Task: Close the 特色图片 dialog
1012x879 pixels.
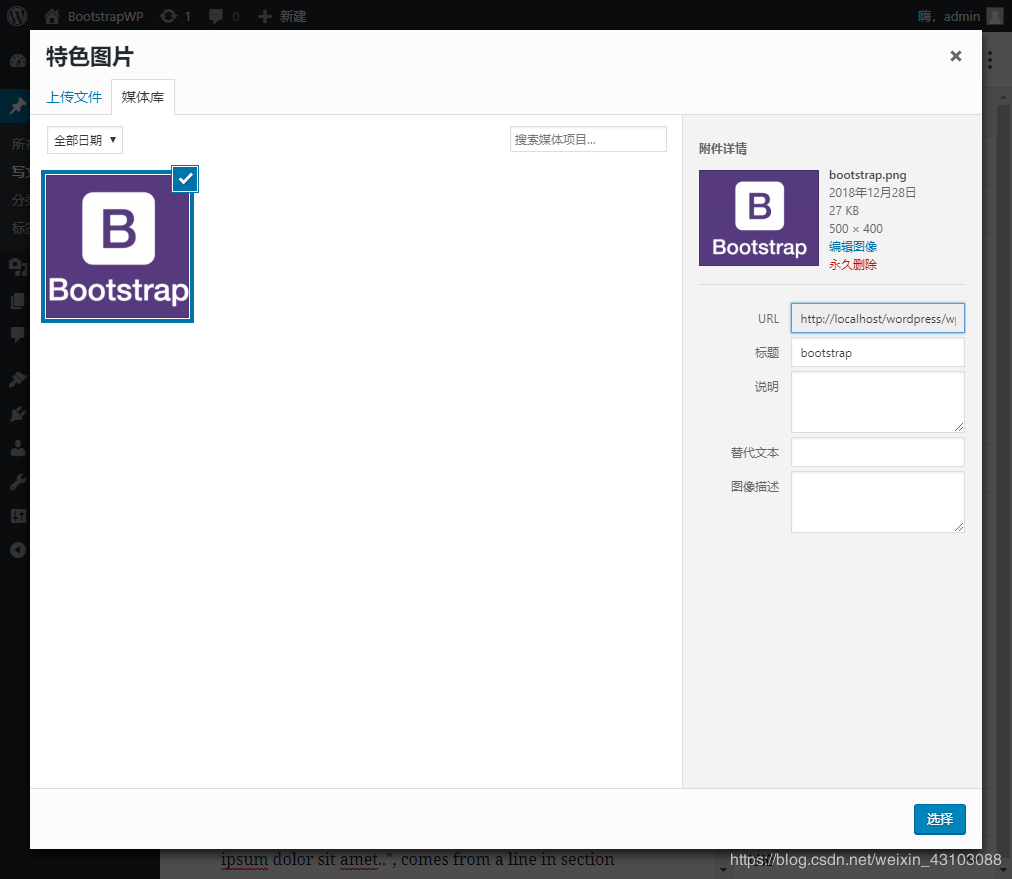Action: pyautogui.click(x=956, y=56)
